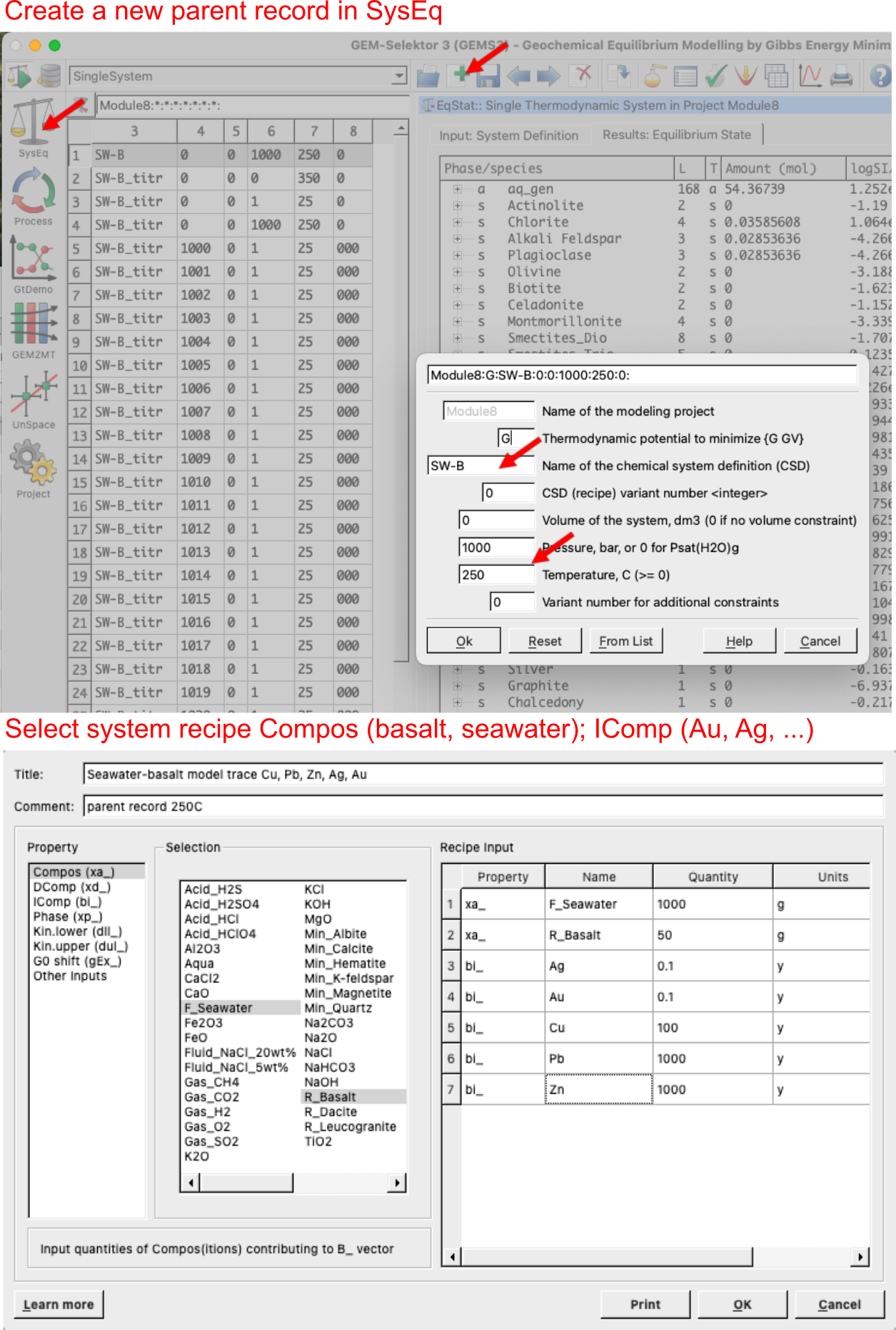Click the table grid toolbar icon
896x1330 pixels.
pyautogui.click(x=776, y=76)
